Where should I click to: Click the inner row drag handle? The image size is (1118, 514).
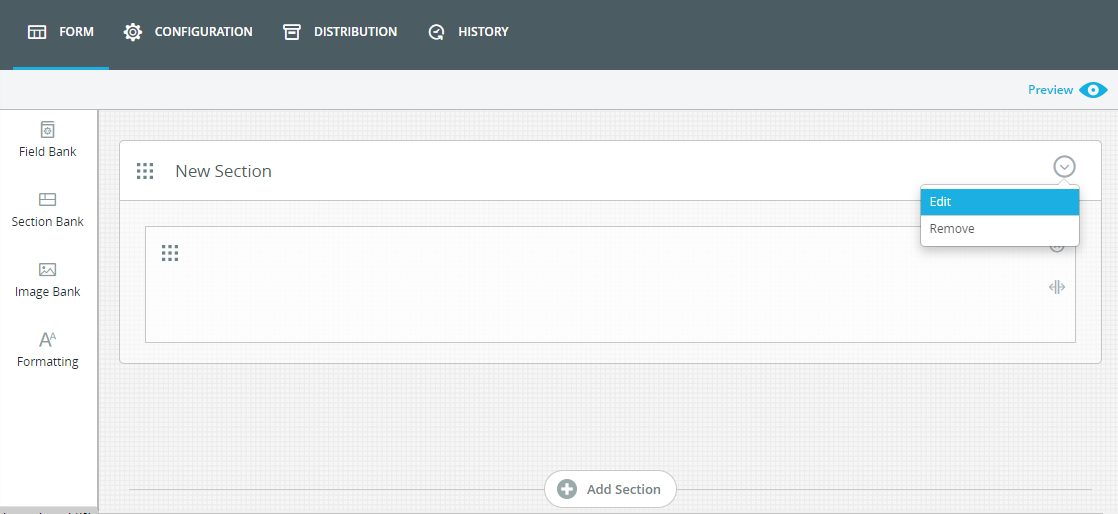pos(170,253)
